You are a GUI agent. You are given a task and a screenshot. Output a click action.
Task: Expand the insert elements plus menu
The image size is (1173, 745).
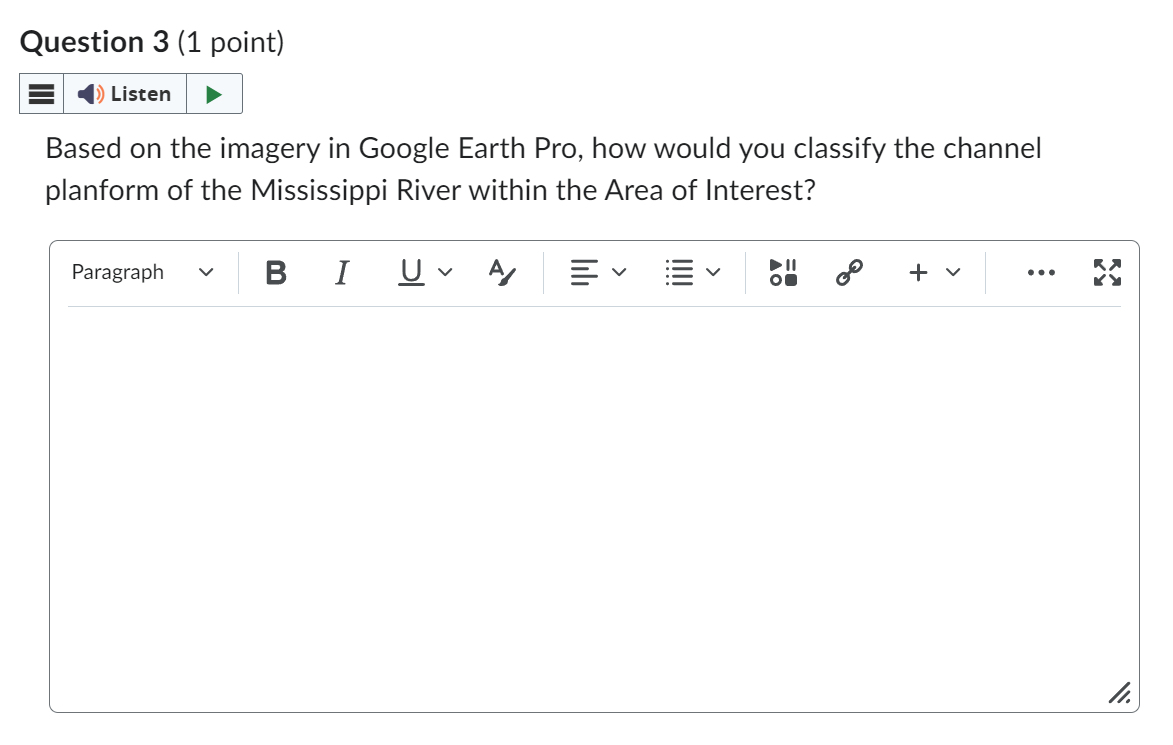[x=930, y=272]
